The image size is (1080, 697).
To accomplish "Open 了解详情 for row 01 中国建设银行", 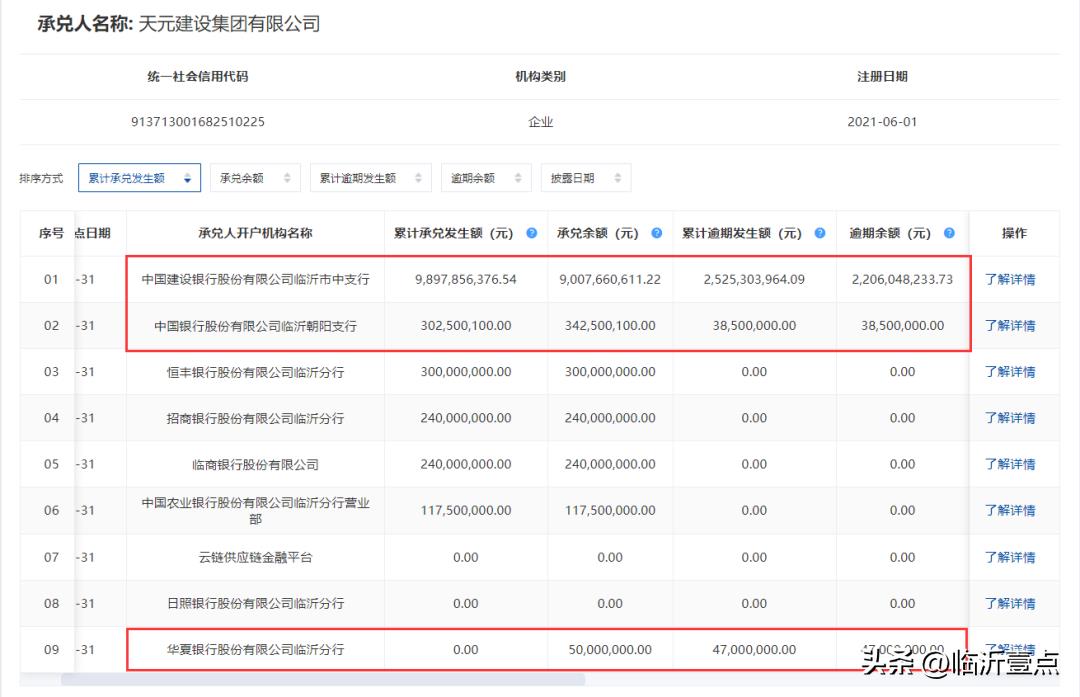I will click(1010, 279).
